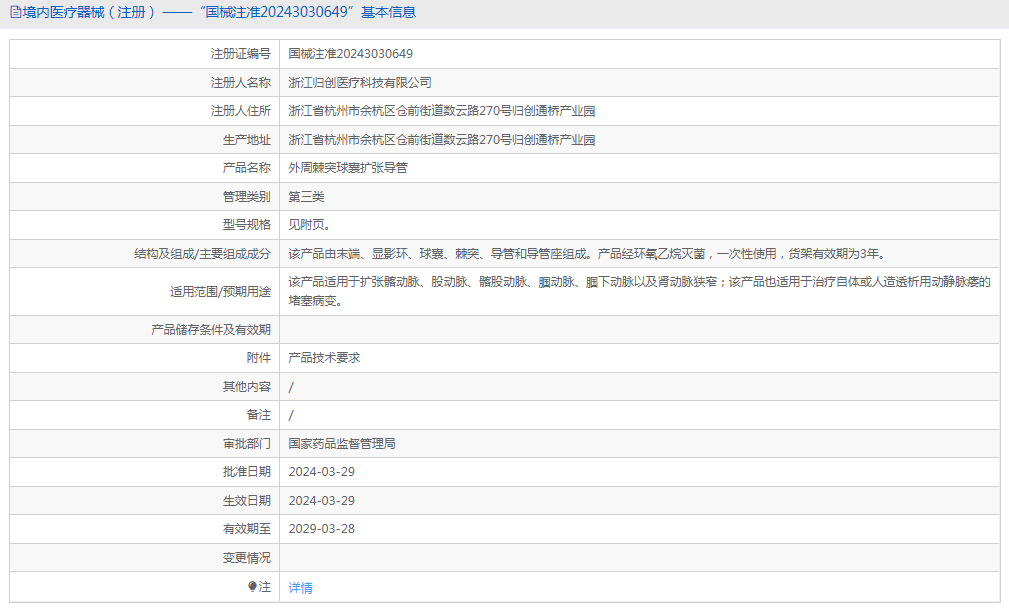Select approval date 2024-03-29 in 批准日期 row
The width and height of the screenshot is (1009, 608).
[x=321, y=472]
